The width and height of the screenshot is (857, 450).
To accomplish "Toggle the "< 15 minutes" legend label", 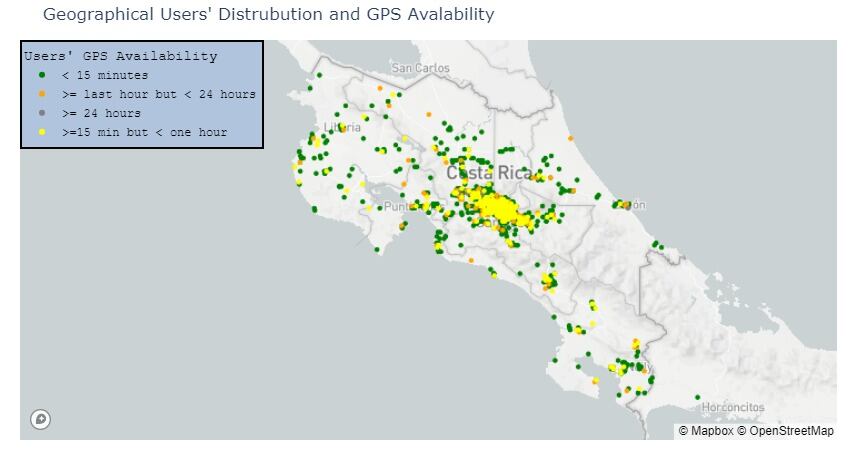I will point(104,75).
